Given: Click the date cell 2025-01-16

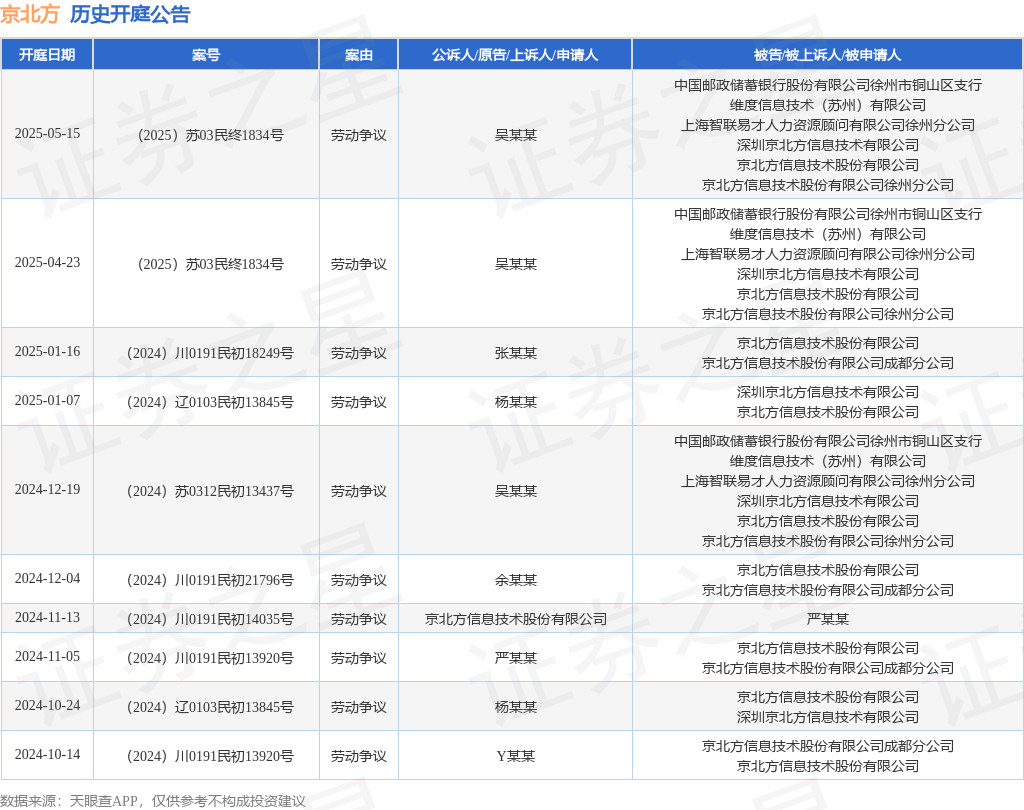Looking at the screenshot, I should pos(48,351).
